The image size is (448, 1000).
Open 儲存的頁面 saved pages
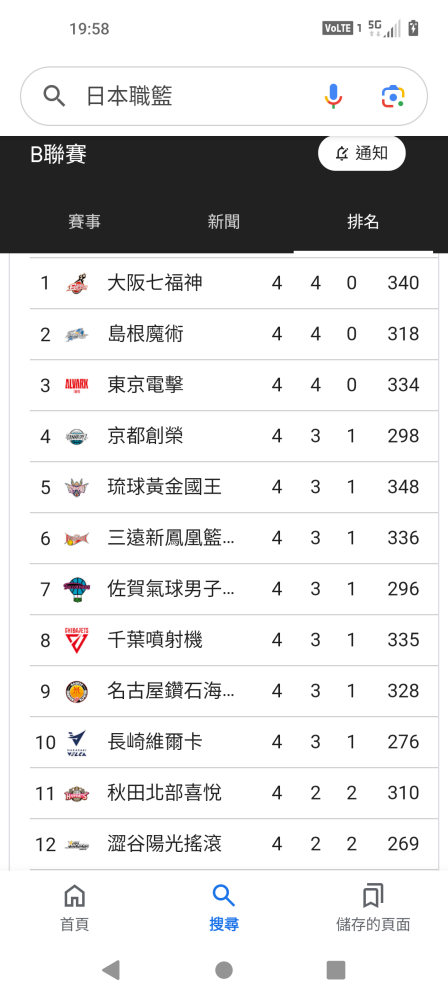point(373,908)
